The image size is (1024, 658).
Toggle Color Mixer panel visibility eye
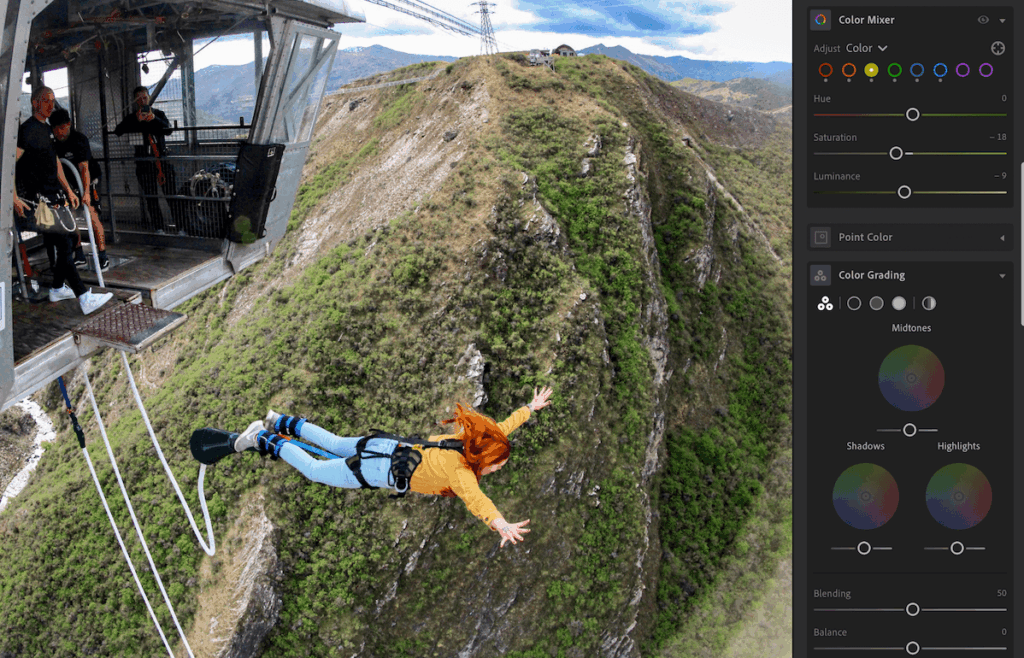[x=983, y=20]
